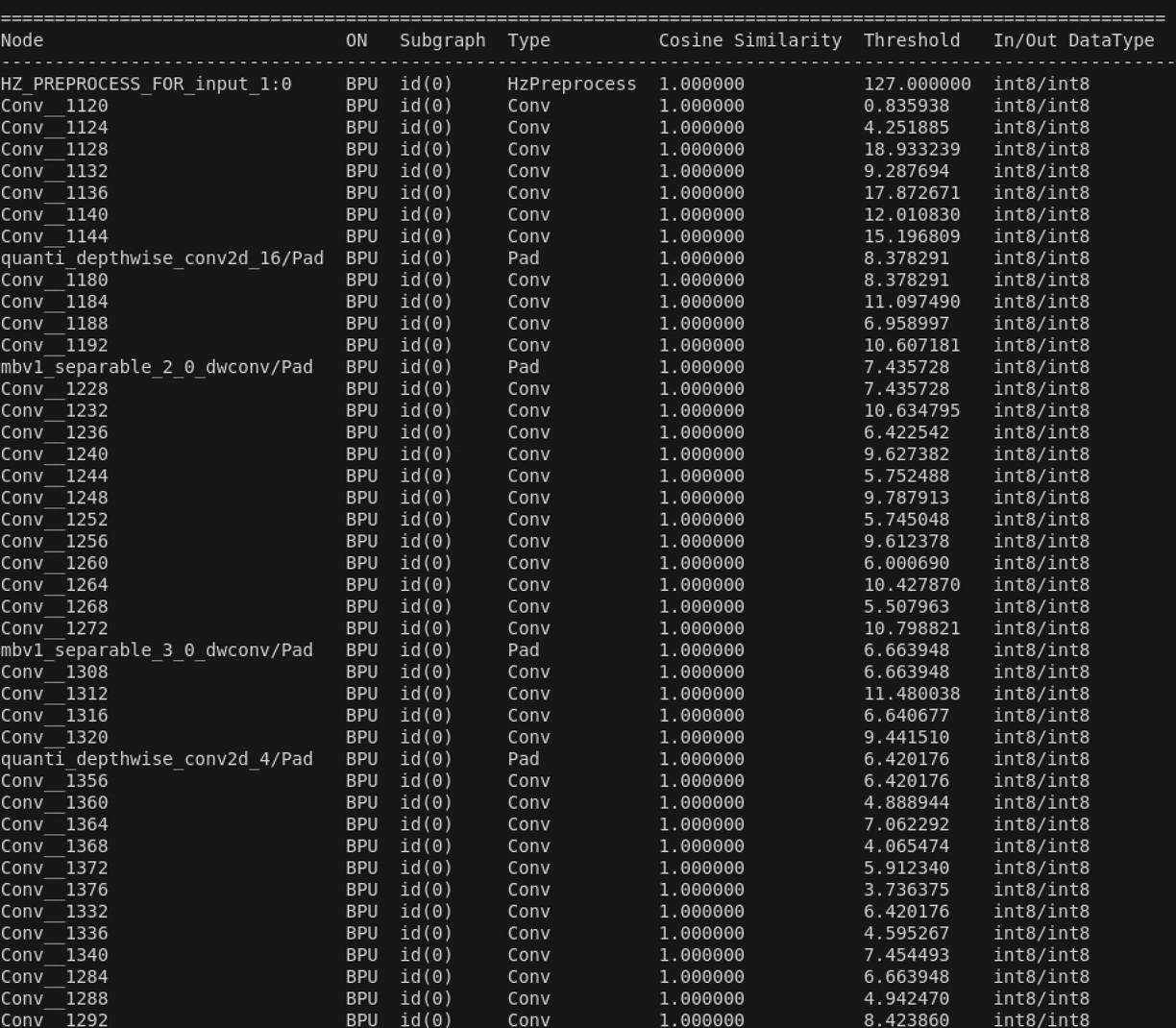Viewport: 1176px width, 1028px height.
Task: Click the quanti_depthwise_conv2d_4/Pad node name
Action: click(x=157, y=759)
